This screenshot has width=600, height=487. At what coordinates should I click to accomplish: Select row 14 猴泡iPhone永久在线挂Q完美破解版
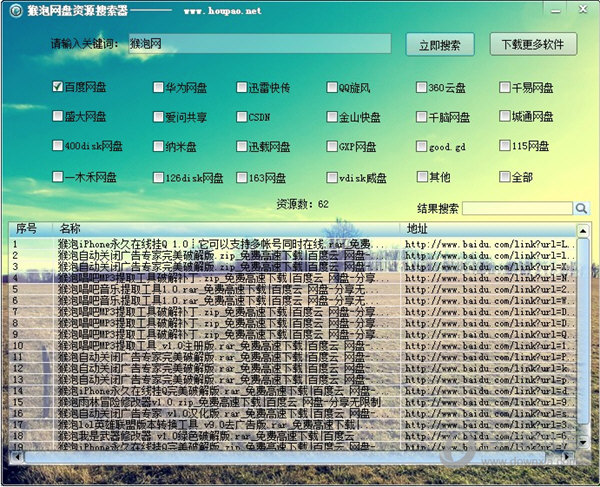point(293,391)
